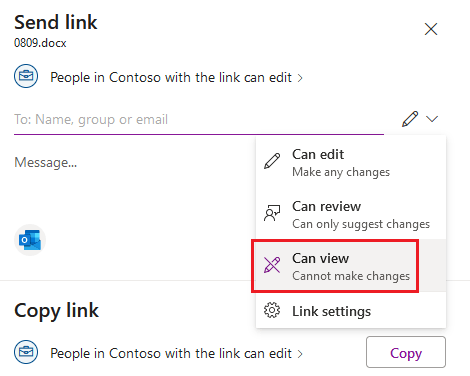Click the Copy button
The image size is (470, 376).
406,352
